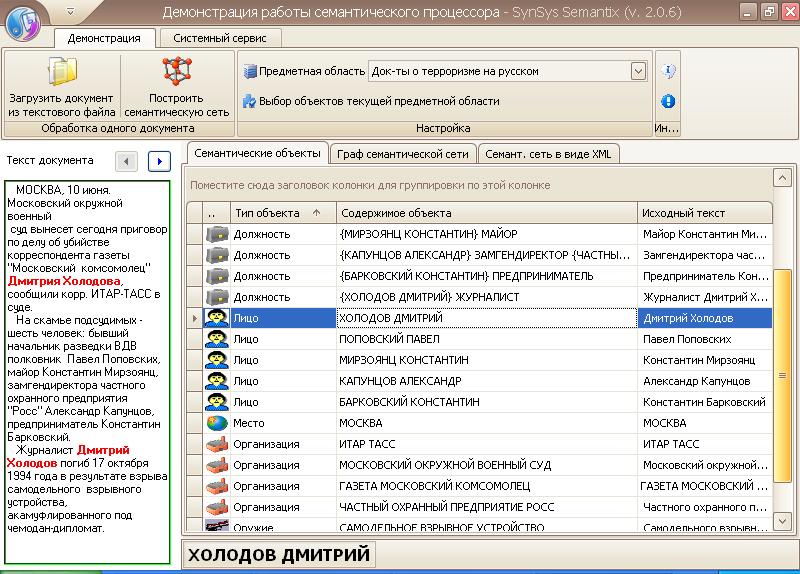Click the Исходный текст column header
The height and width of the screenshot is (574, 800).
coord(705,213)
